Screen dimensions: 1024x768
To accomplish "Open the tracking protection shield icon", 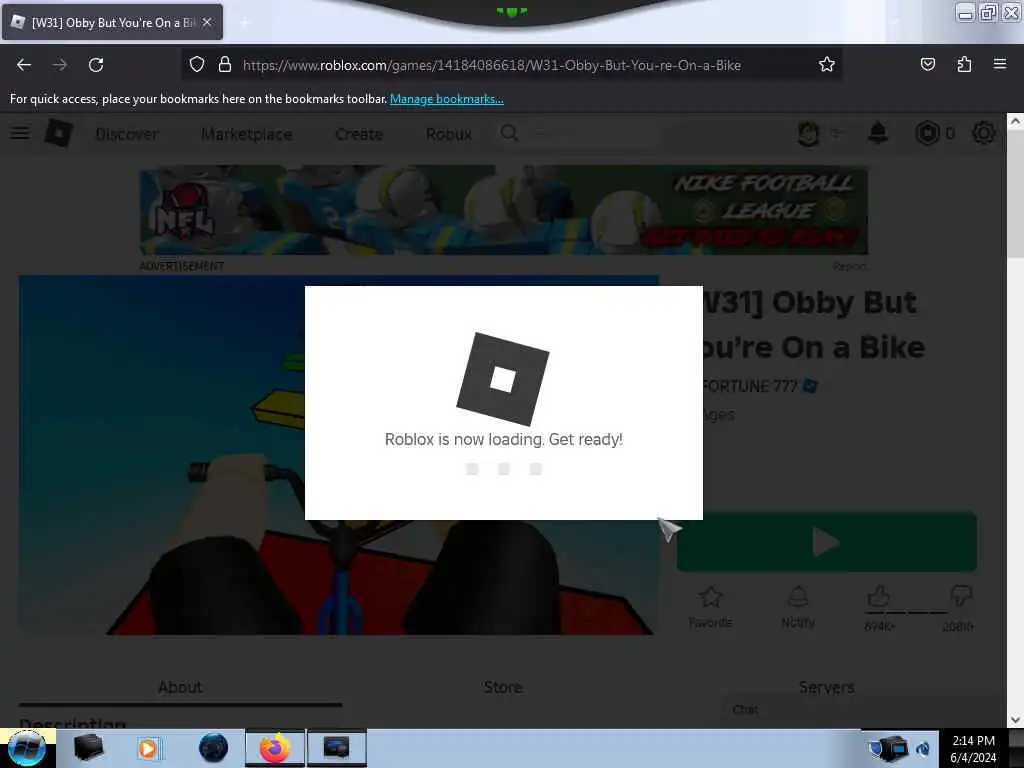I will [197, 65].
